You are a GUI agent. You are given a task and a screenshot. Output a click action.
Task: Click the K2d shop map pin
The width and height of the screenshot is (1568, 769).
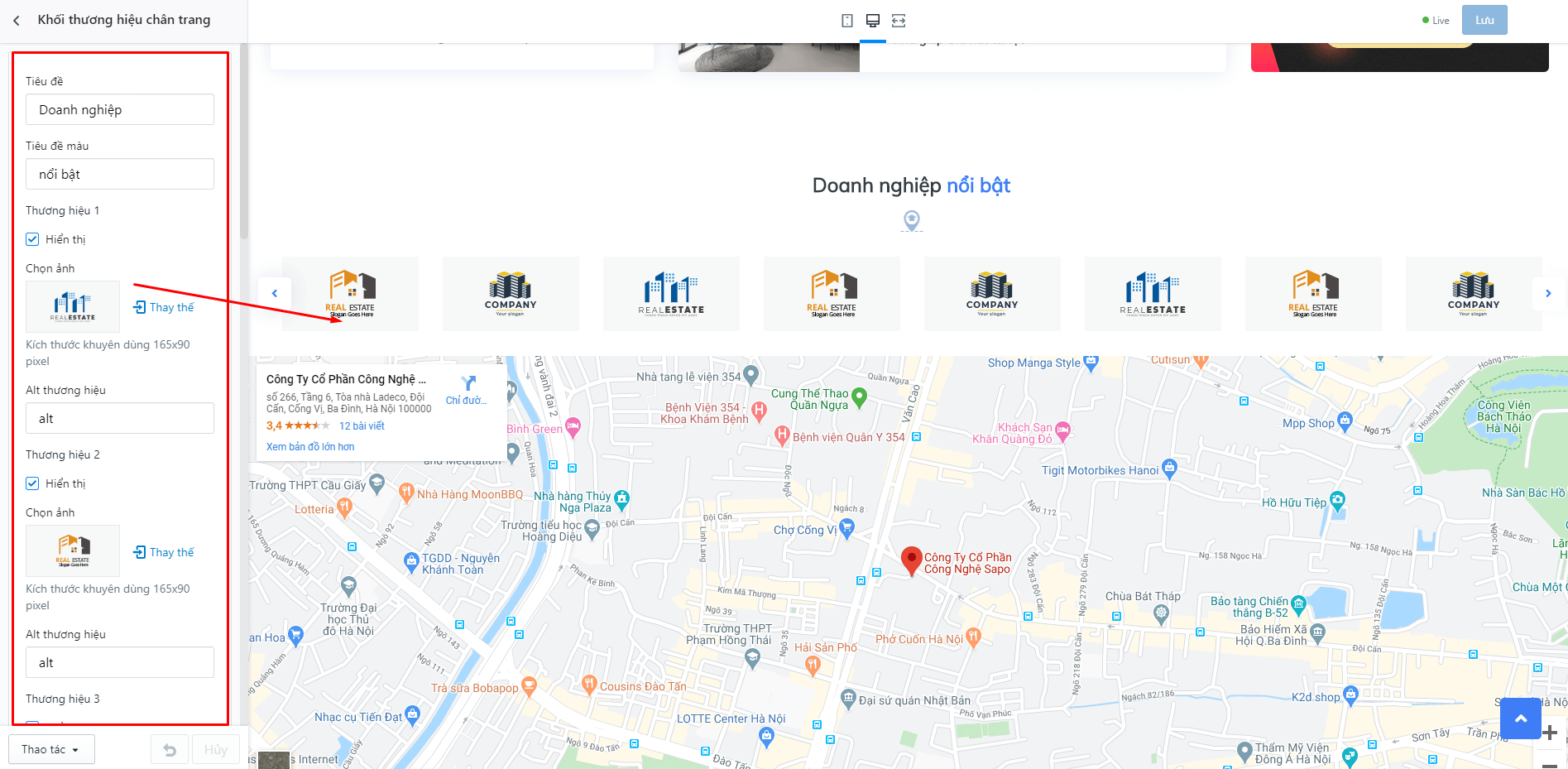(1351, 695)
